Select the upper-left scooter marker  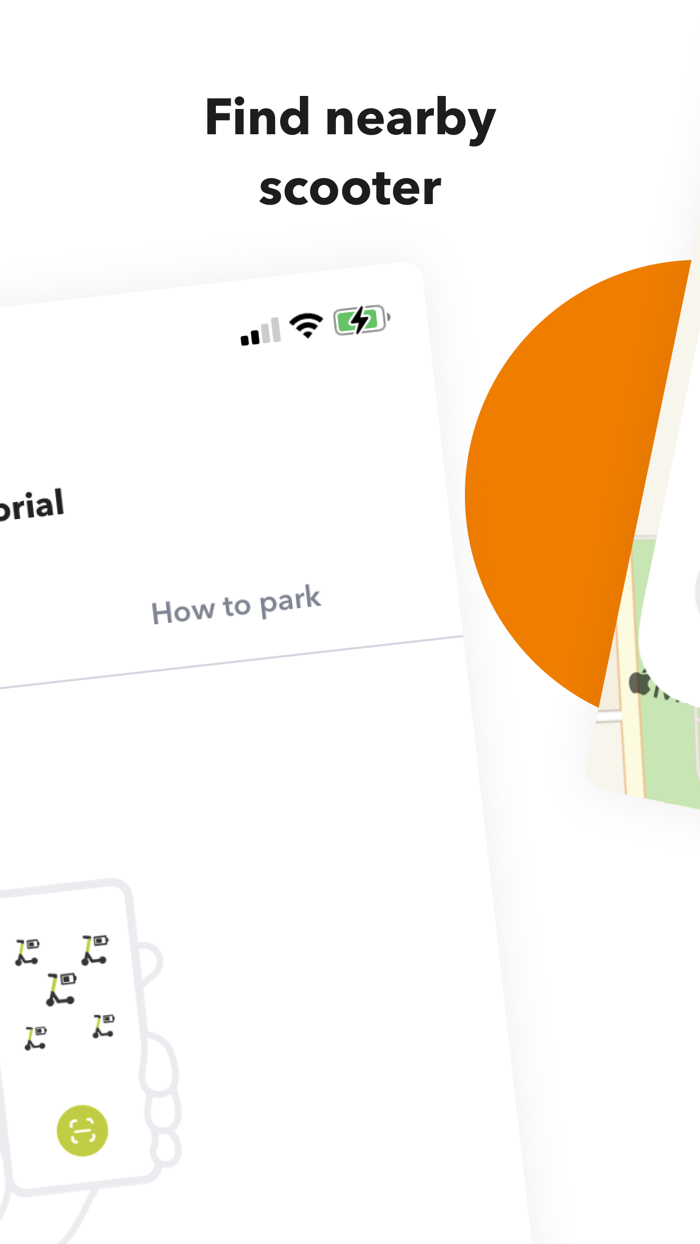pos(27,951)
